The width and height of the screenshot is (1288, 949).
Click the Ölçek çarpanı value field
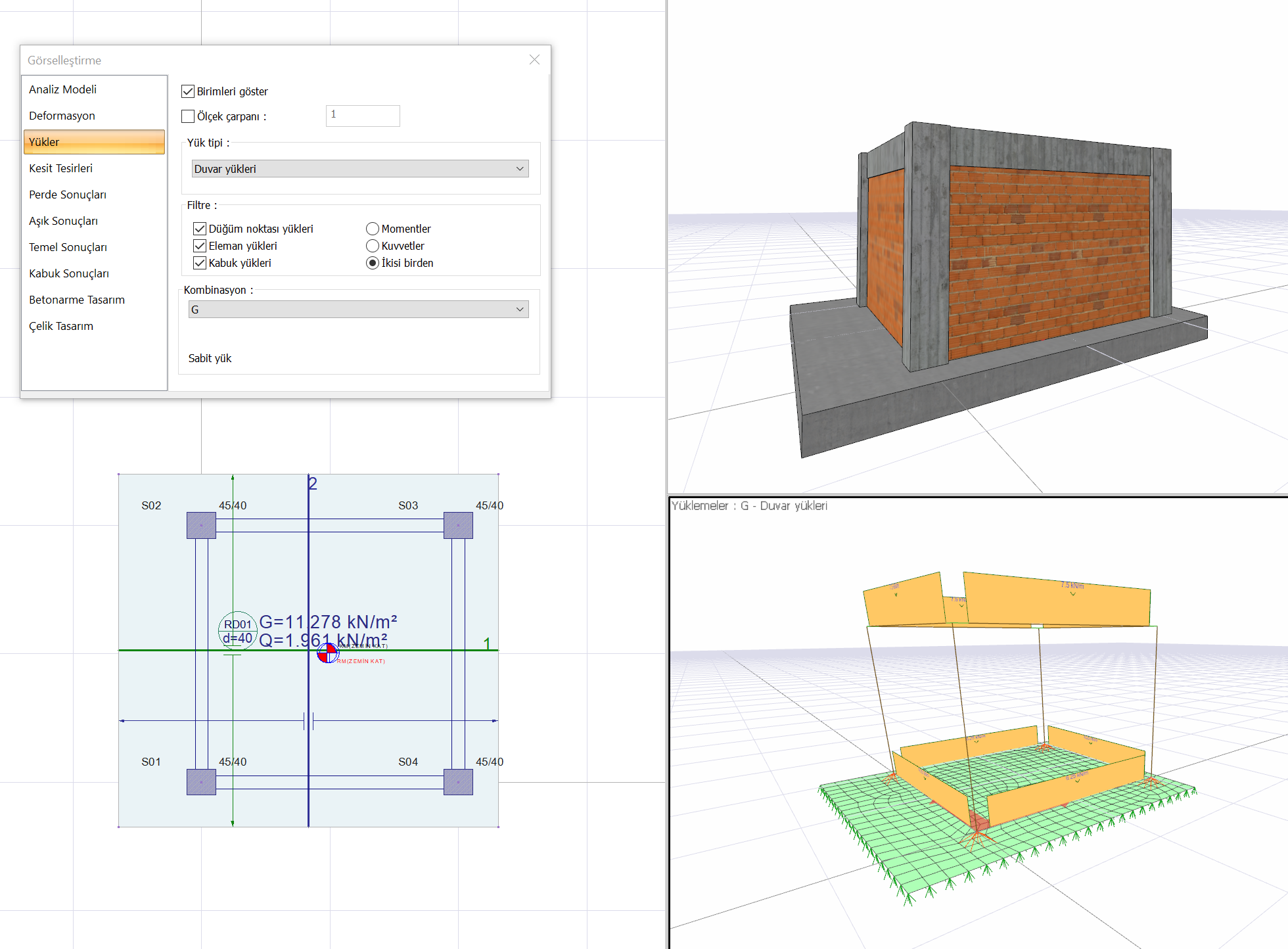click(x=363, y=116)
